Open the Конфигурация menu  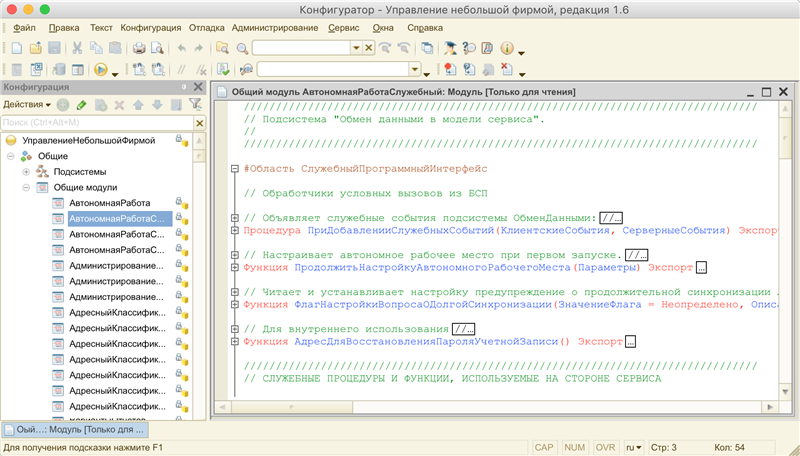pos(151,28)
